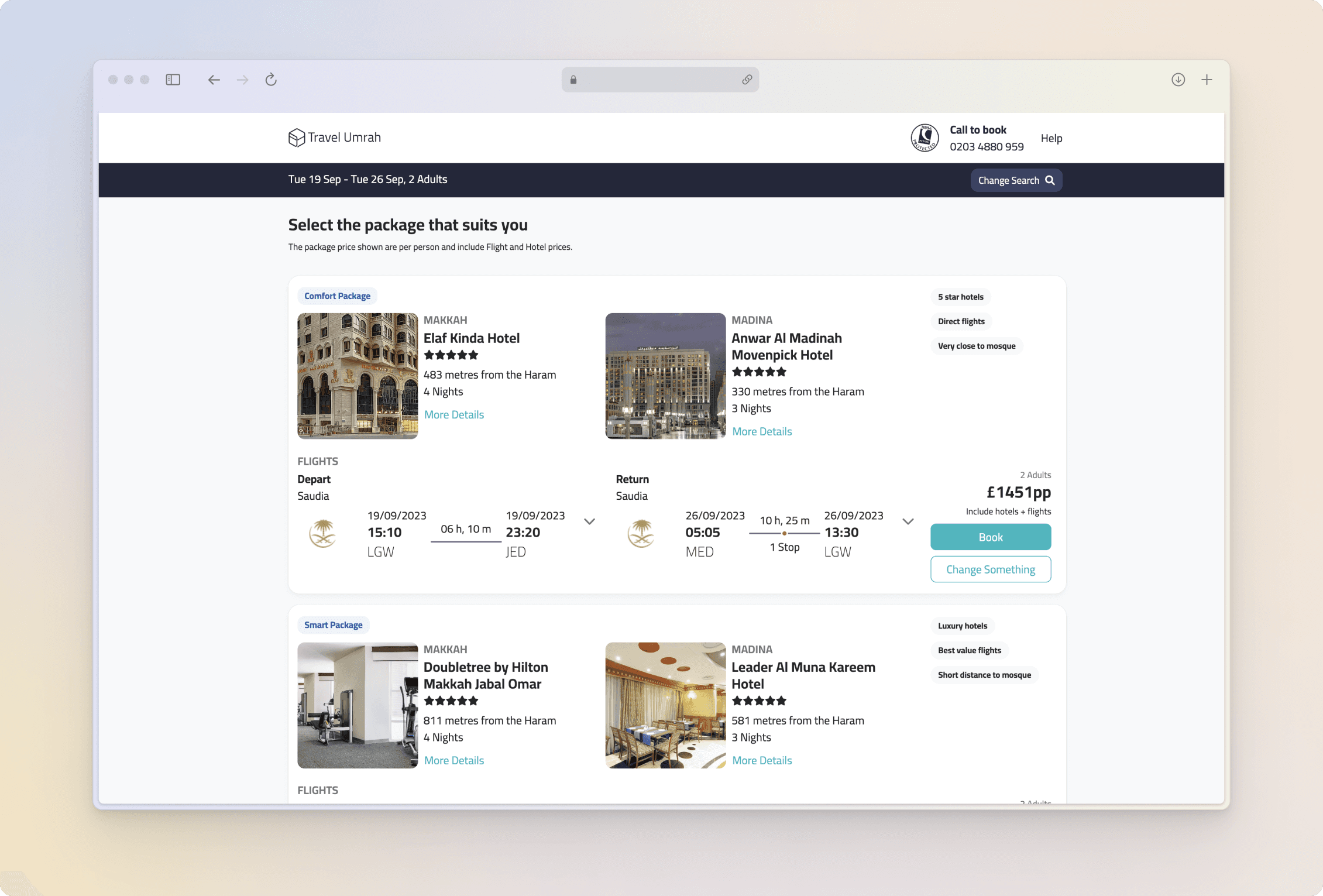
Task: Click the £1451pp price
Action: click(x=1019, y=492)
